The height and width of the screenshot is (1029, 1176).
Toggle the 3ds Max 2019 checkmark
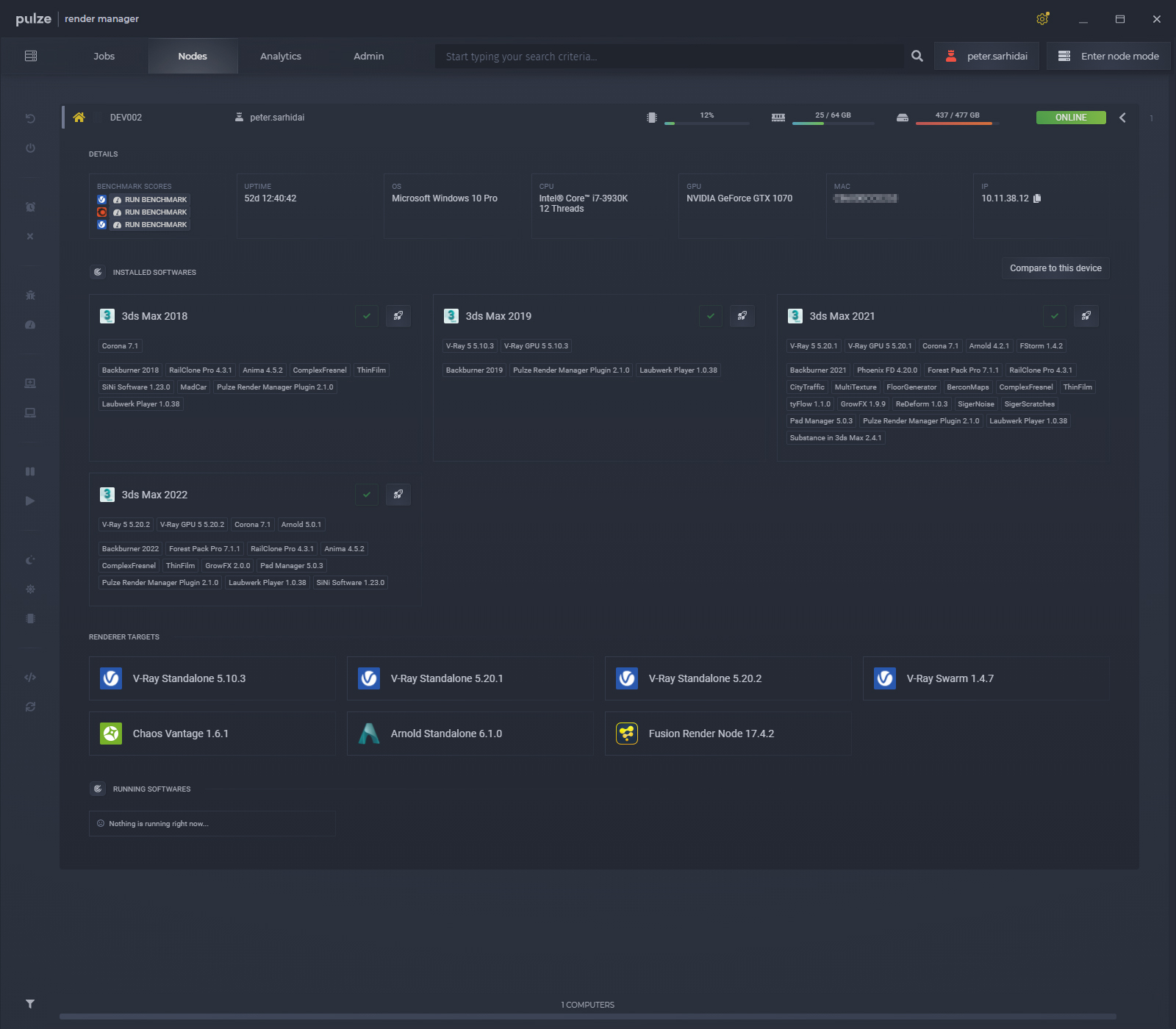click(x=711, y=316)
